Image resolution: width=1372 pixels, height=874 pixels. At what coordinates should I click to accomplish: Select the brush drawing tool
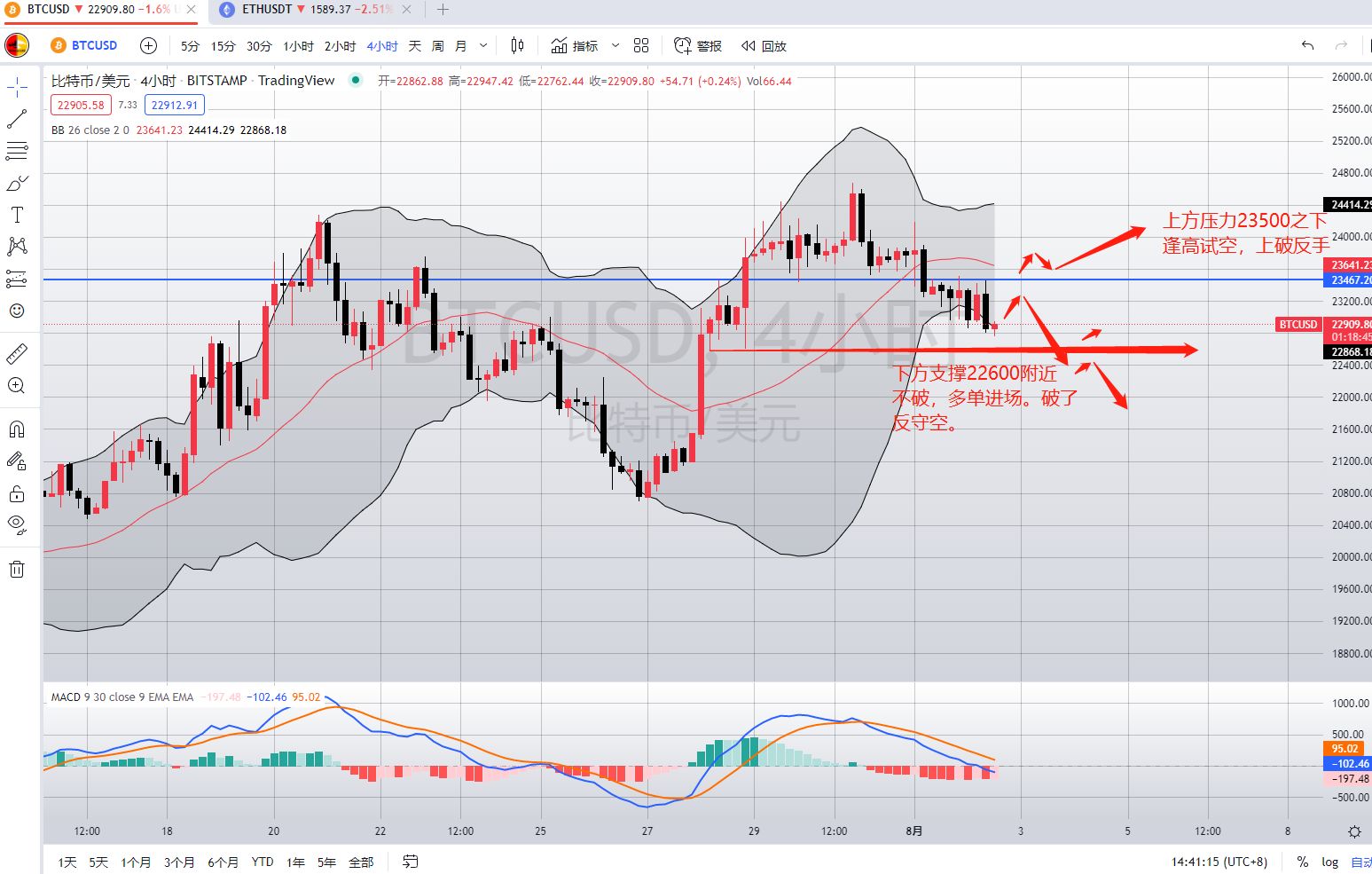17,183
